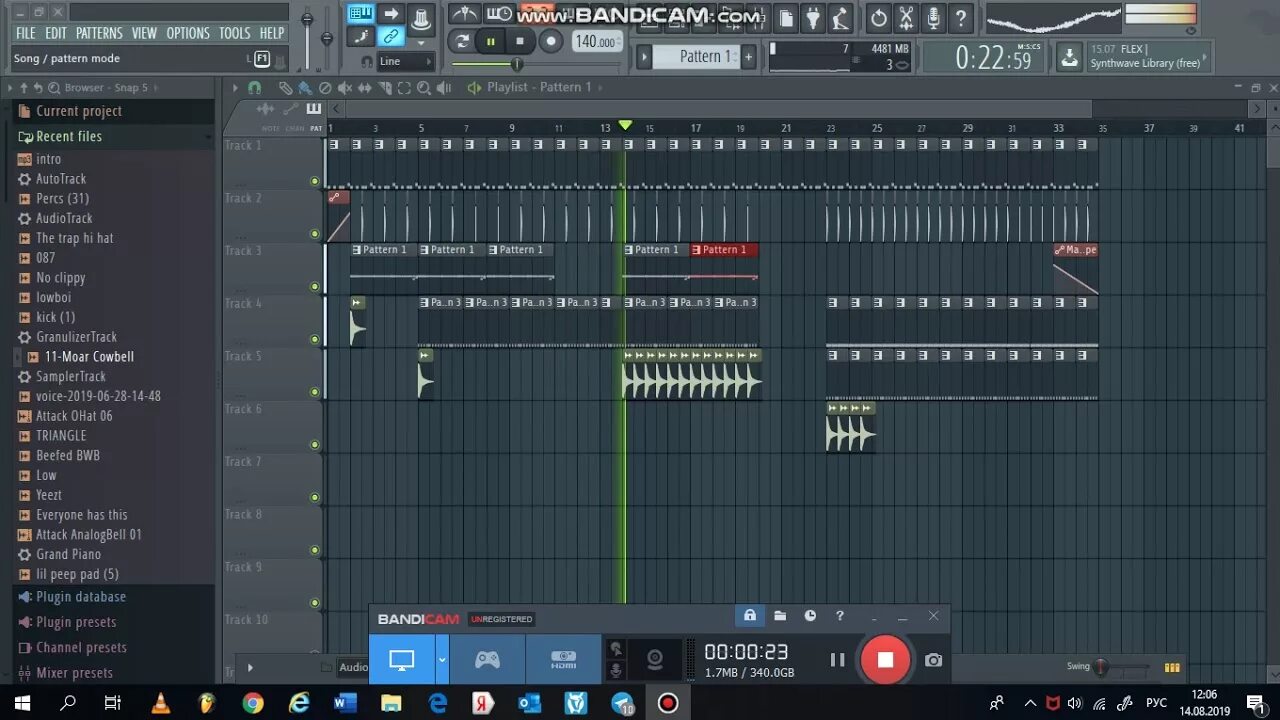Click bar 25 on the playlist timeline ruler
Screen dimensions: 1280x720
click(x=877, y=128)
